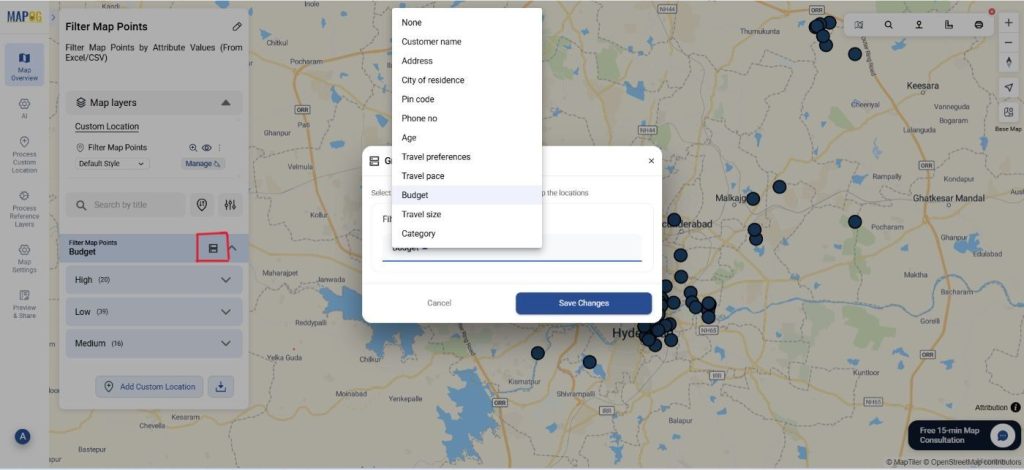This screenshot has width=1024, height=470.
Task: Click the group-by icon beside Budget
Action: (212, 247)
